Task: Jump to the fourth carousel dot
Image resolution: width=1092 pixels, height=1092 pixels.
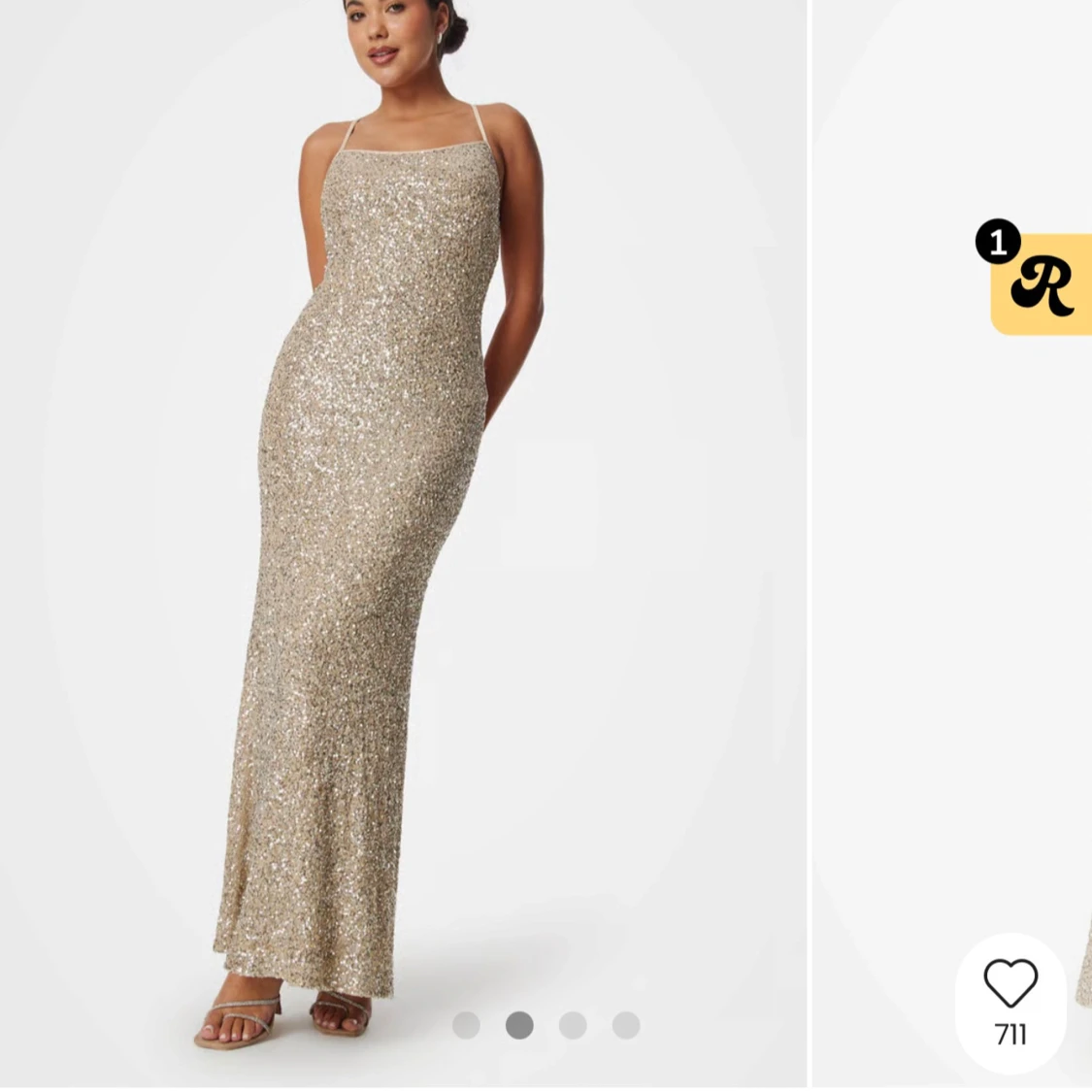Action: pyautogui.click(x=626, y=1025)
